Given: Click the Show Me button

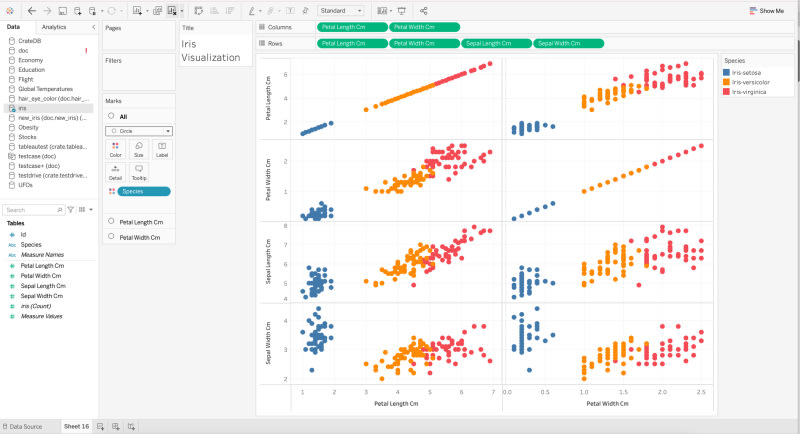Looking at the screenshot, I should [766, 11].
